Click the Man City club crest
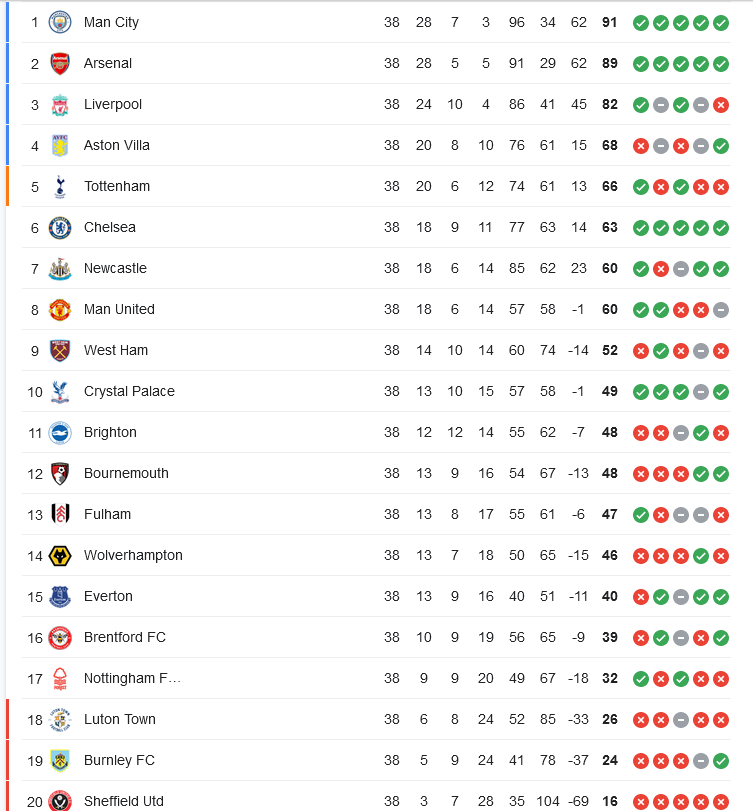Viewport: 753px width, 811px height. (x=59, y=22)
